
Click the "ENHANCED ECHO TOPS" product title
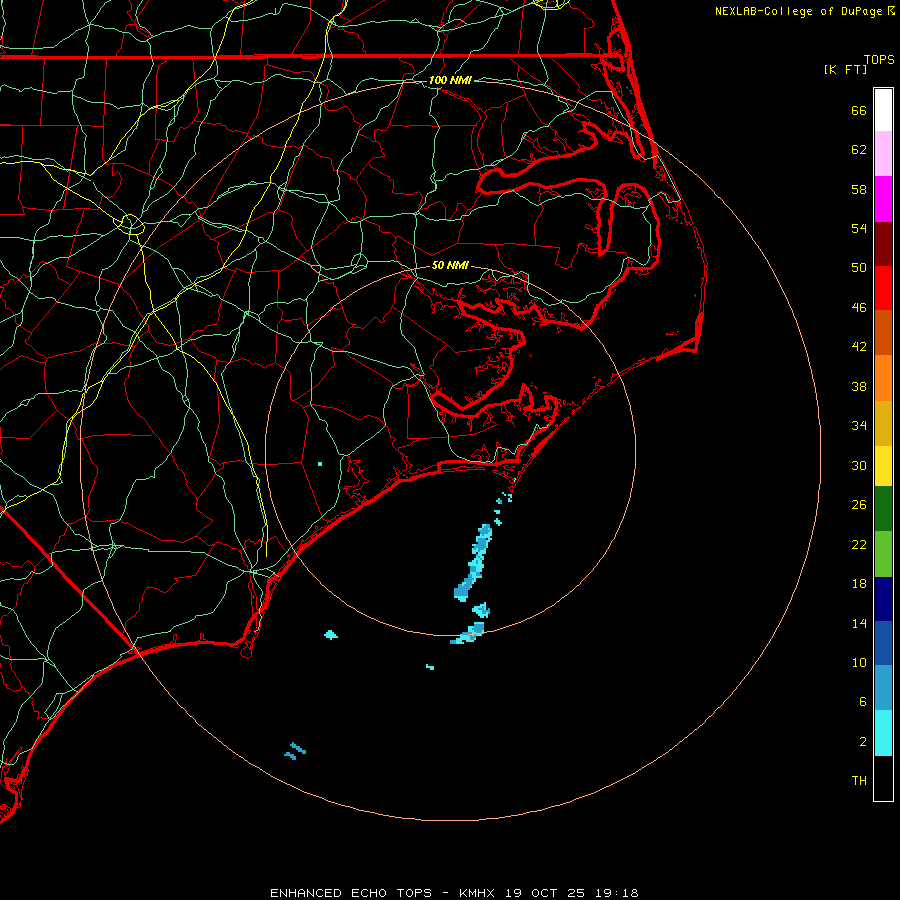coord(351,893)
